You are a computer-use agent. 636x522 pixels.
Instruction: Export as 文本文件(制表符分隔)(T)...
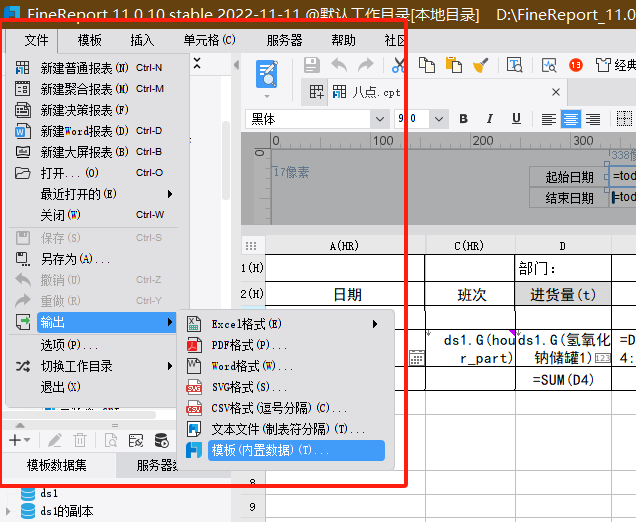tap(284, 429)
